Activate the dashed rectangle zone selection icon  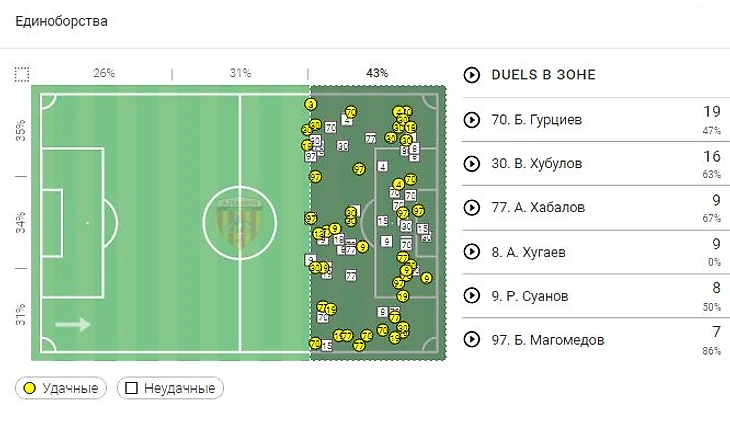pyautogui.click(x=21, y=74)
